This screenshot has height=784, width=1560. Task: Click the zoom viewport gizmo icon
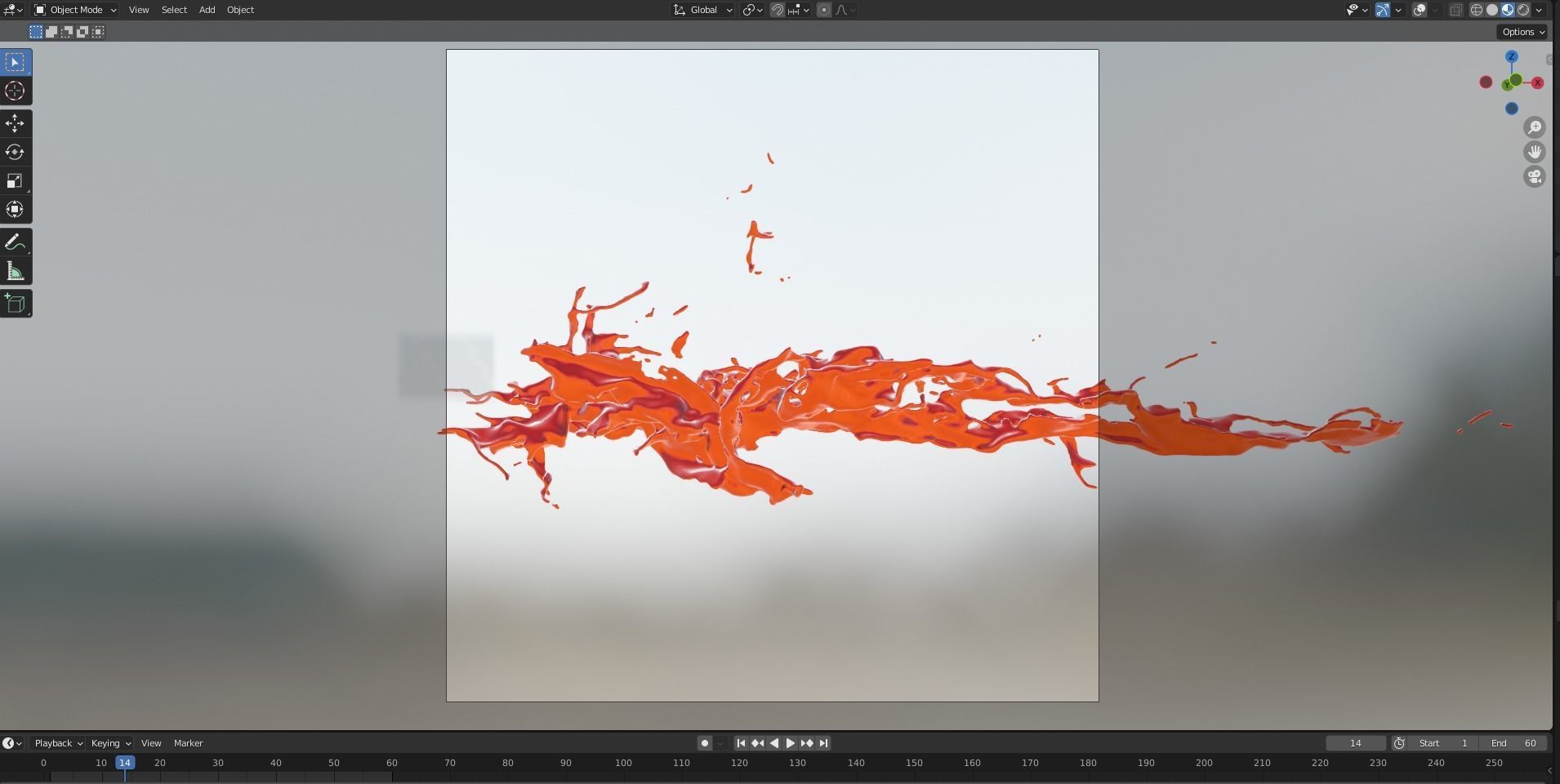(x=1535, y=127)
